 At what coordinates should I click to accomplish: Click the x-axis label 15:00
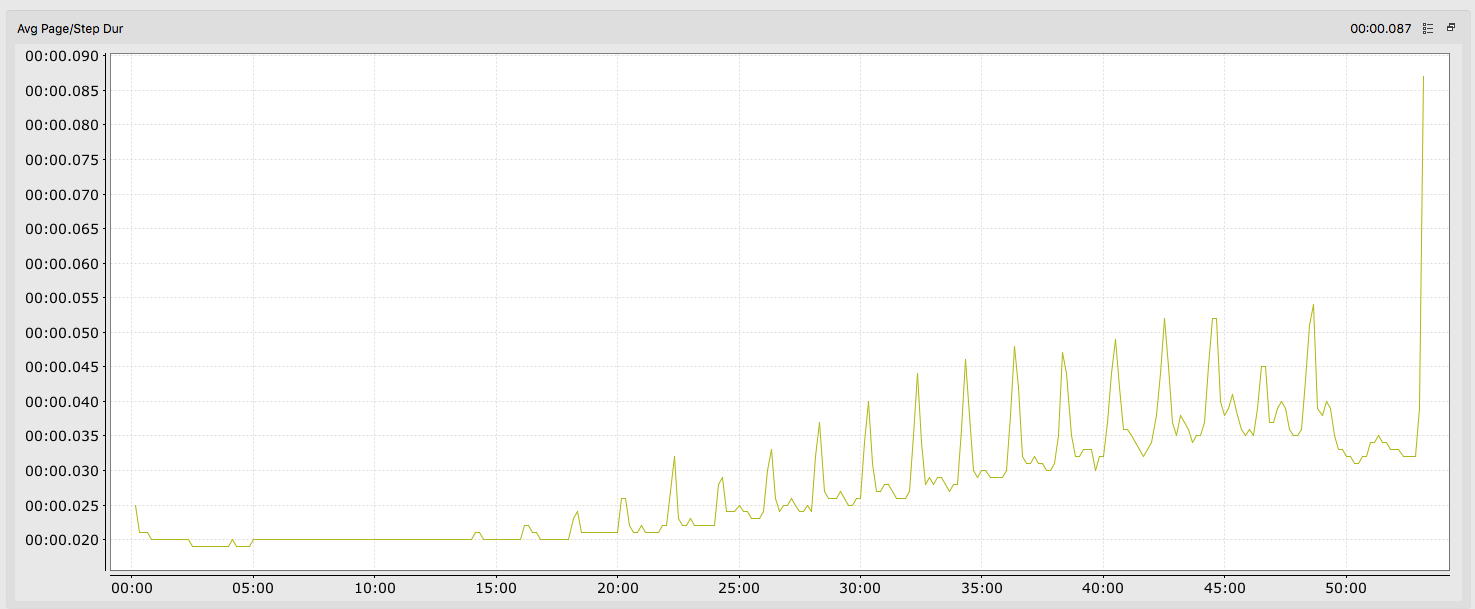[495, 588]
